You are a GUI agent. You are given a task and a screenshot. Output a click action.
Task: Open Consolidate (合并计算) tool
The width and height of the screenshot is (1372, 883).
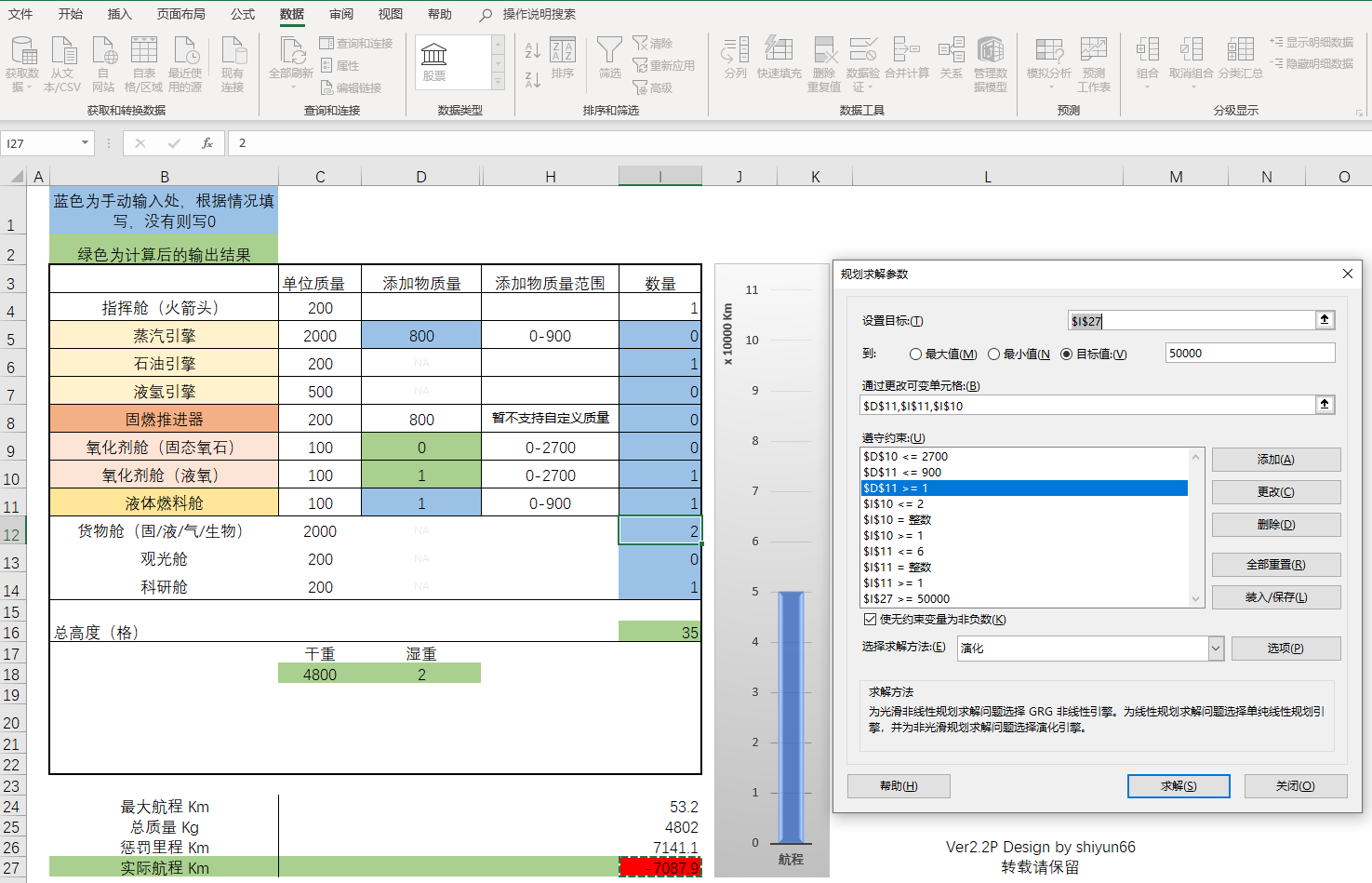tap(907, 58)
